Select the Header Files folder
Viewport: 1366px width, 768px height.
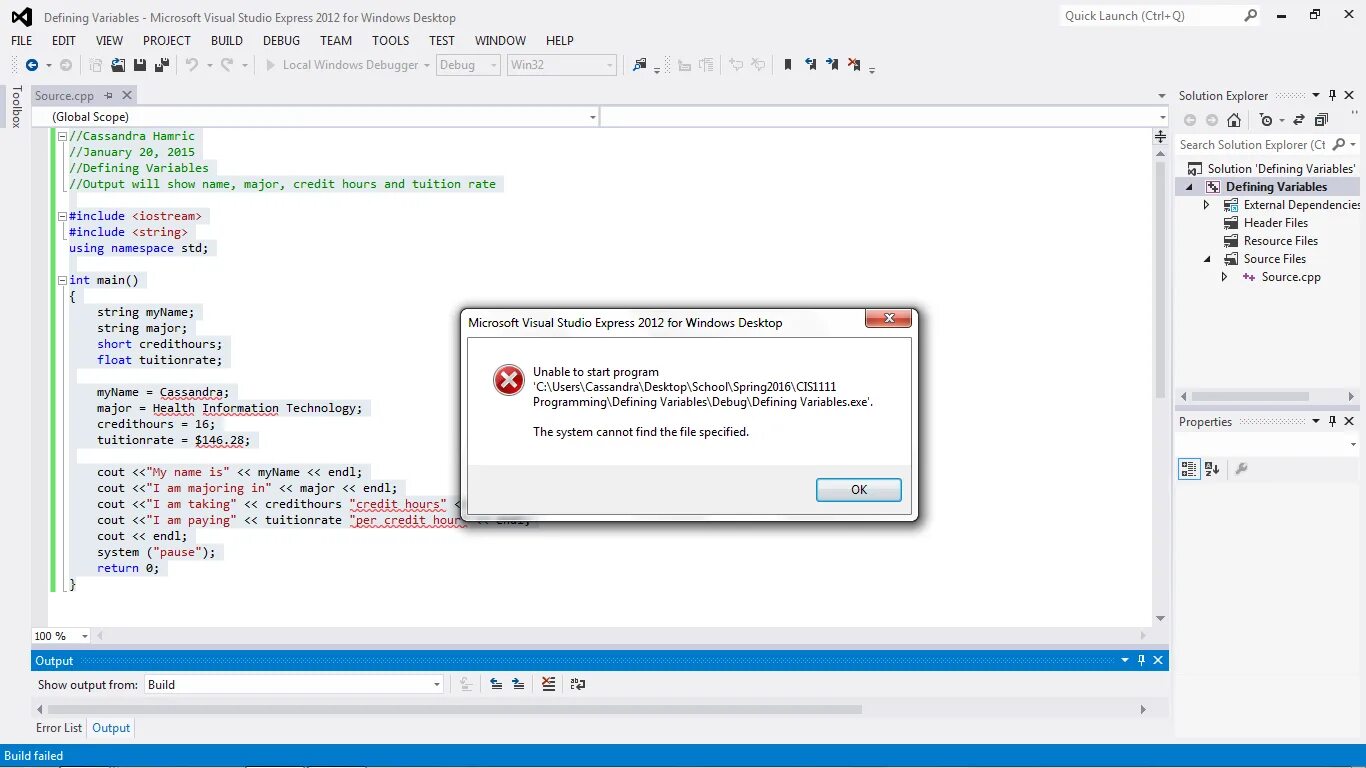pyautogui.click(x=1275, y=223)
